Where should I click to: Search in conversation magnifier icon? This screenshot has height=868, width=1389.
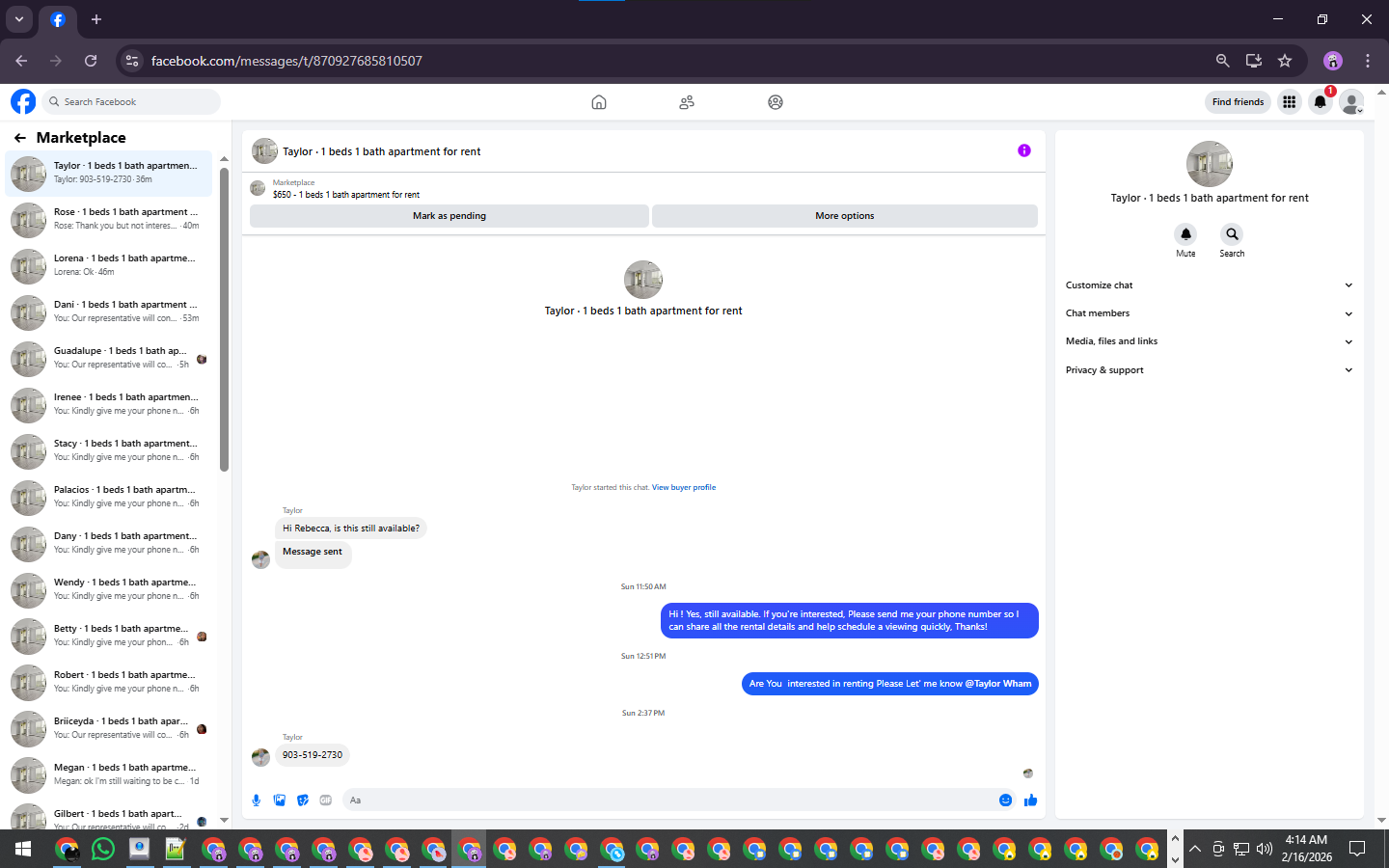1232,234
